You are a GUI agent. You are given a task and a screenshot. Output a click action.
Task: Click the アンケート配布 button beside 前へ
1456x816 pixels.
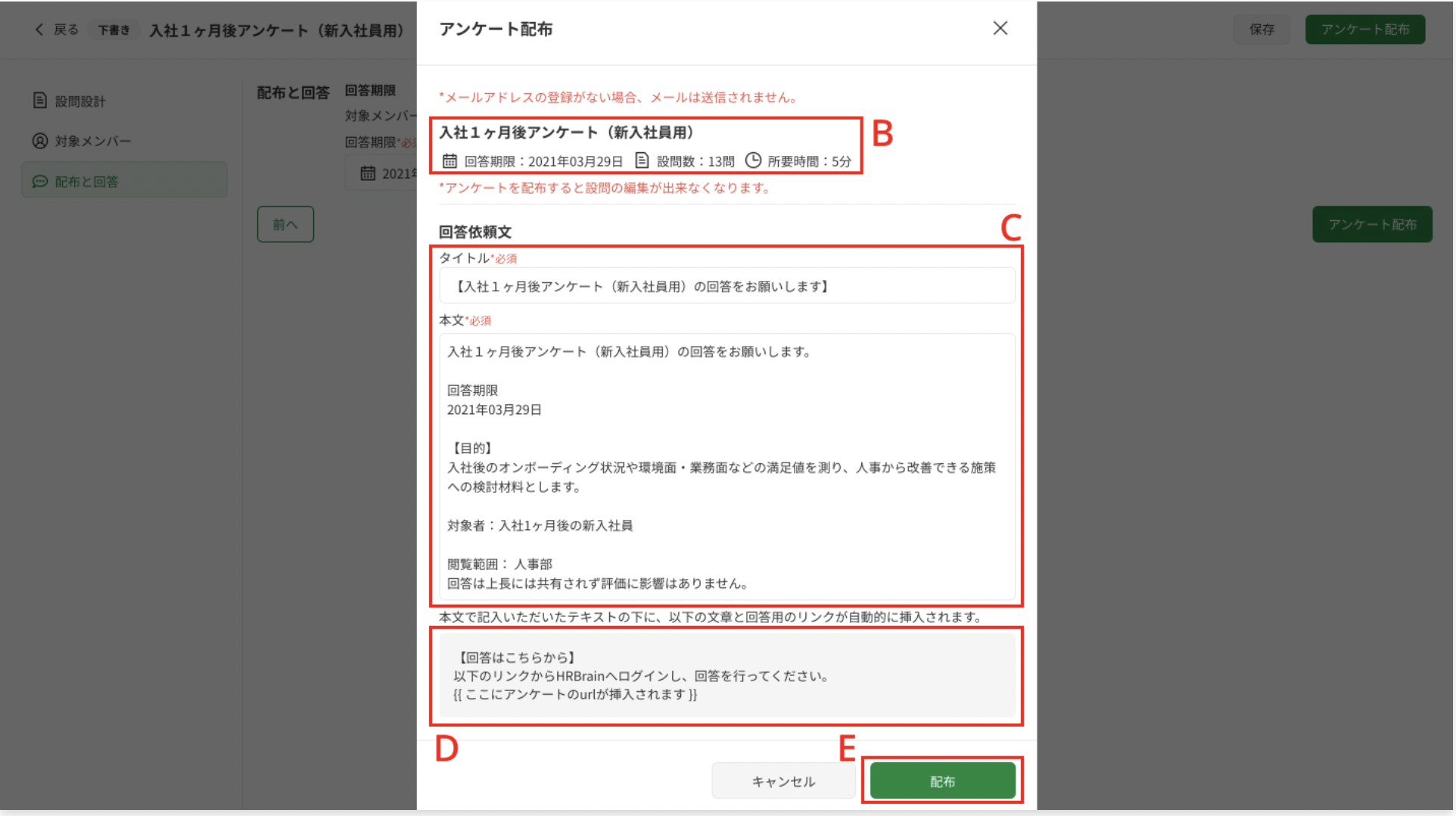coord(1372,224)
